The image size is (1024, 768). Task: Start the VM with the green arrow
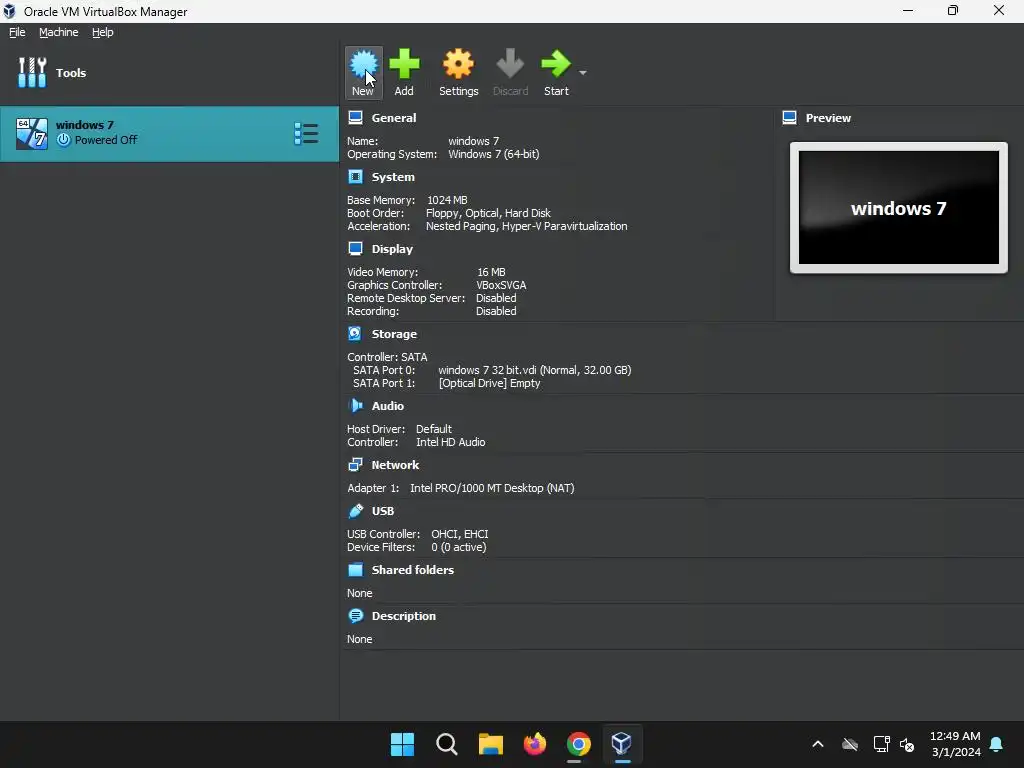pos(556,64)
